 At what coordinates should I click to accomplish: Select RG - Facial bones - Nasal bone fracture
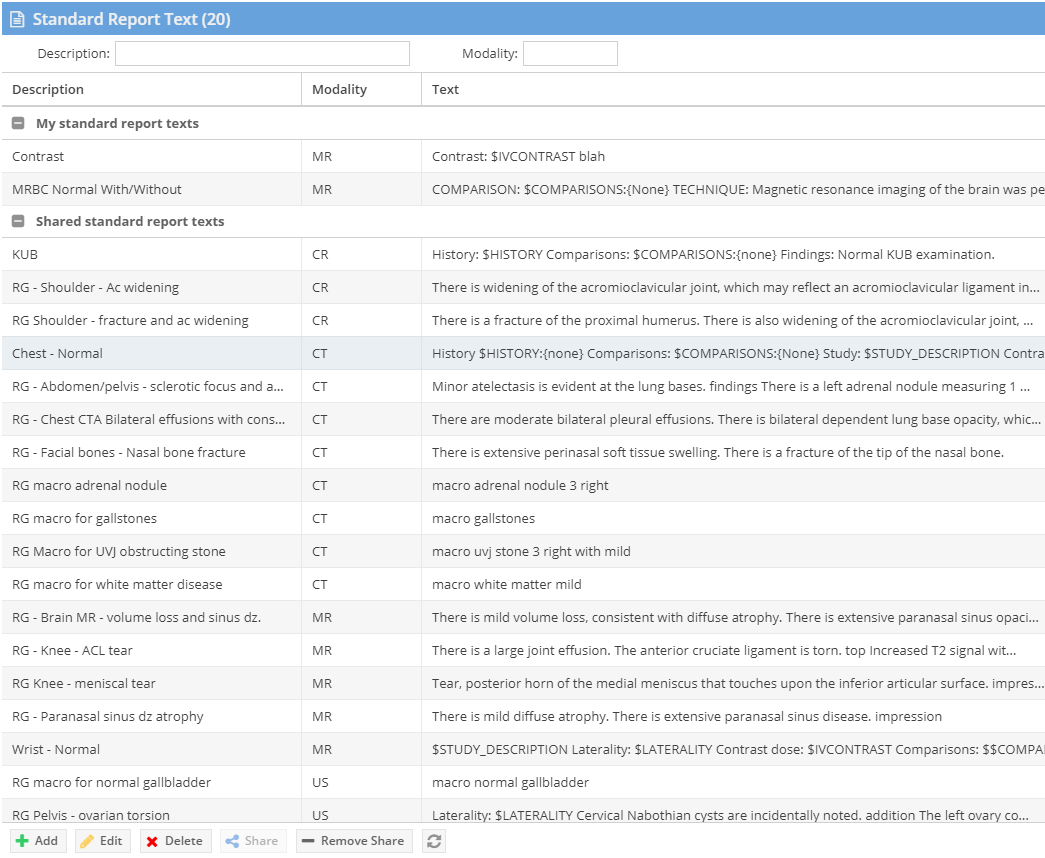click(x=523, y=453)
